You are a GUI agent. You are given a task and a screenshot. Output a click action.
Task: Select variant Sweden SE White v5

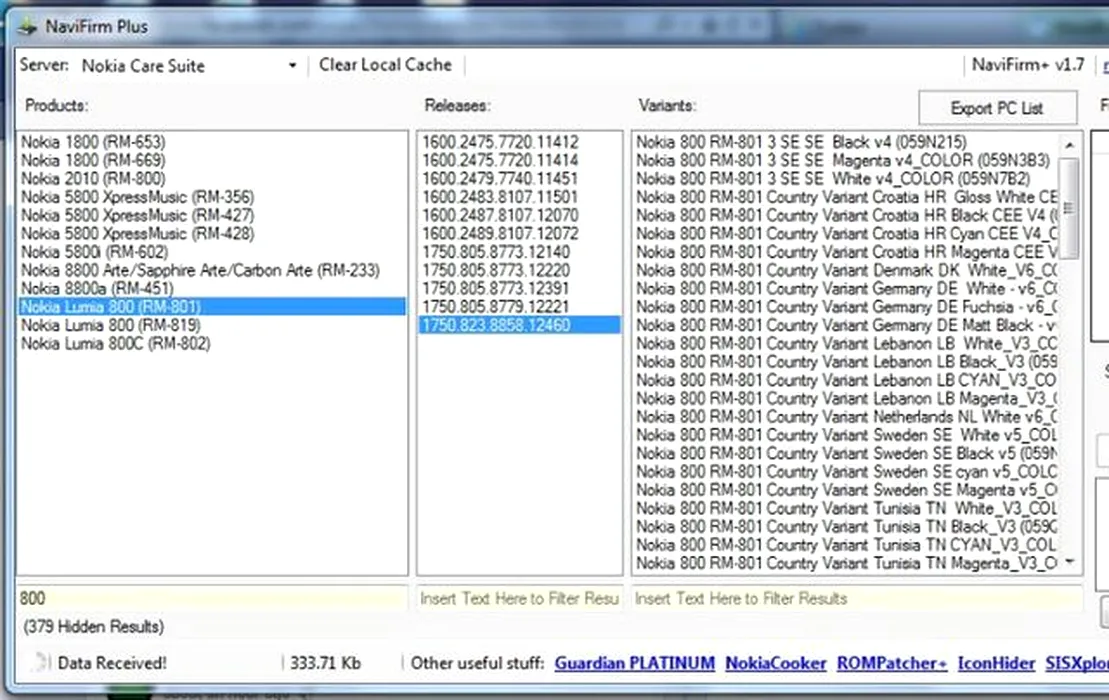click(847, 436)
